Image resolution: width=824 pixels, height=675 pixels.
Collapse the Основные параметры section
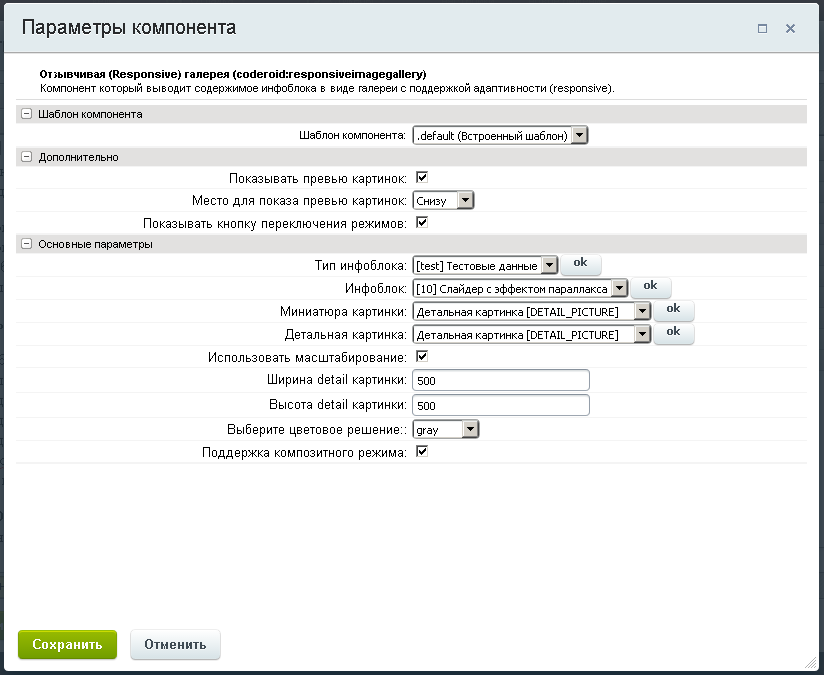pos(26,244)
